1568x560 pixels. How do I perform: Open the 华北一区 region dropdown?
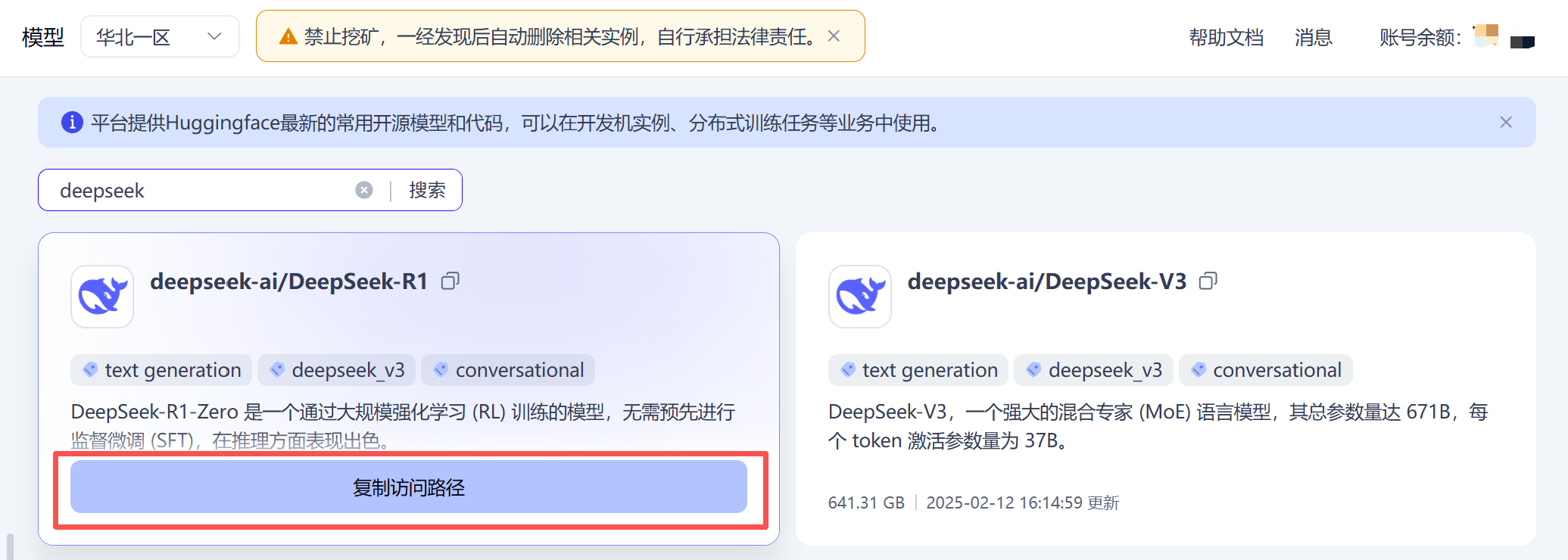click(160, 36)
